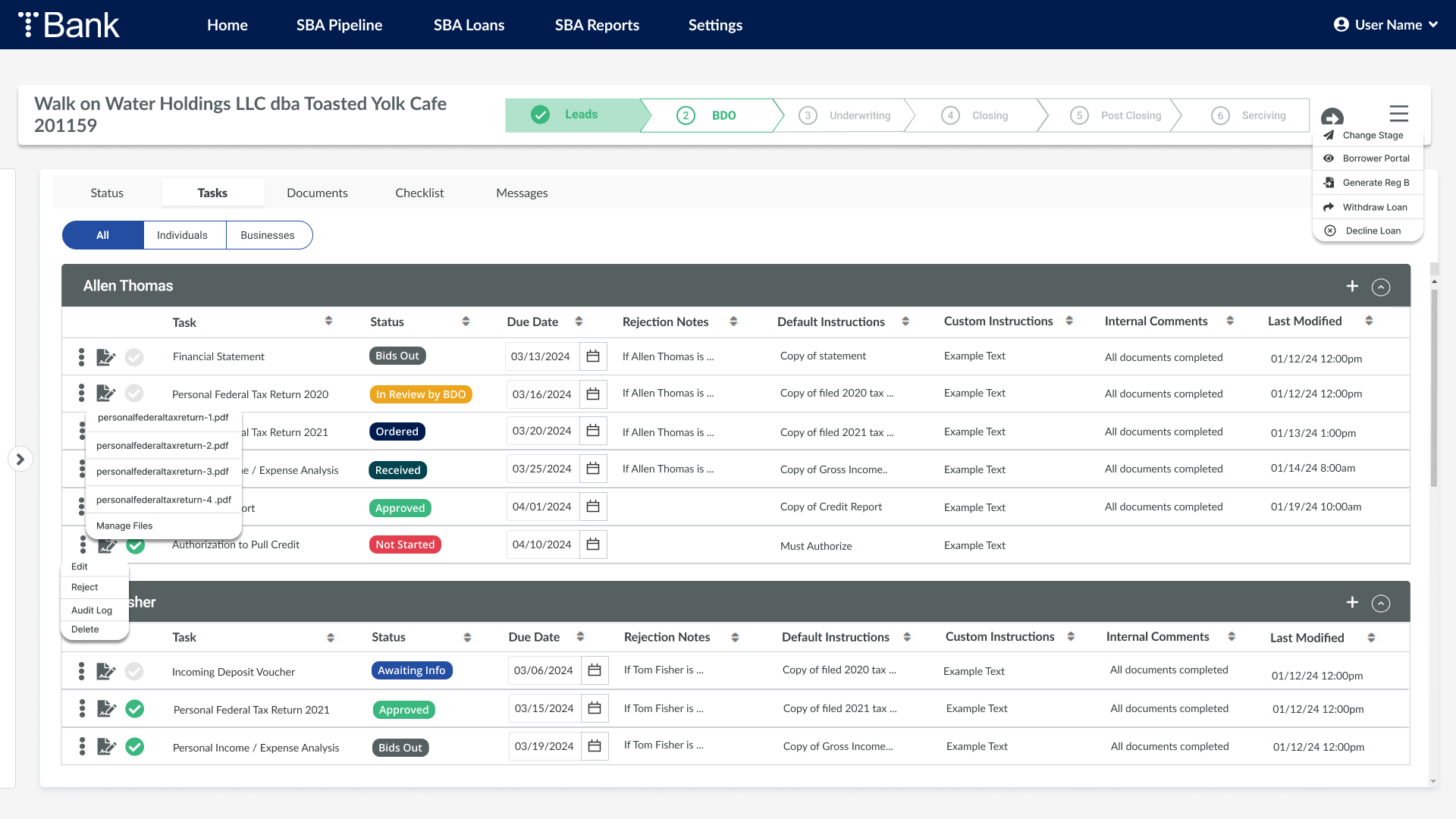The width and height of the screenshot is (1456, 819).
Task: Click Manage Files in file popup
Action: coord(124,526)
